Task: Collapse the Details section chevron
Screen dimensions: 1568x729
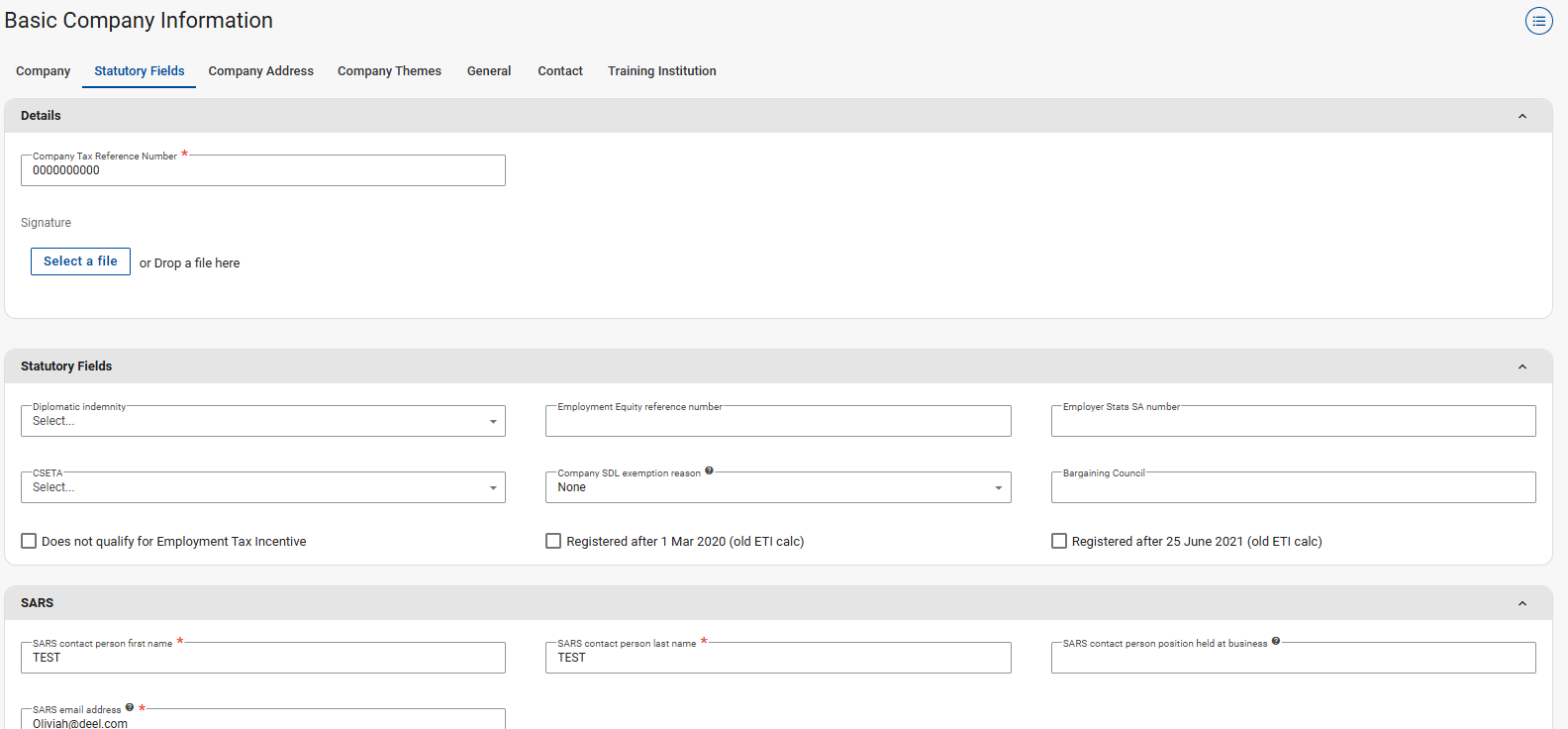Action: [1522, 117]
